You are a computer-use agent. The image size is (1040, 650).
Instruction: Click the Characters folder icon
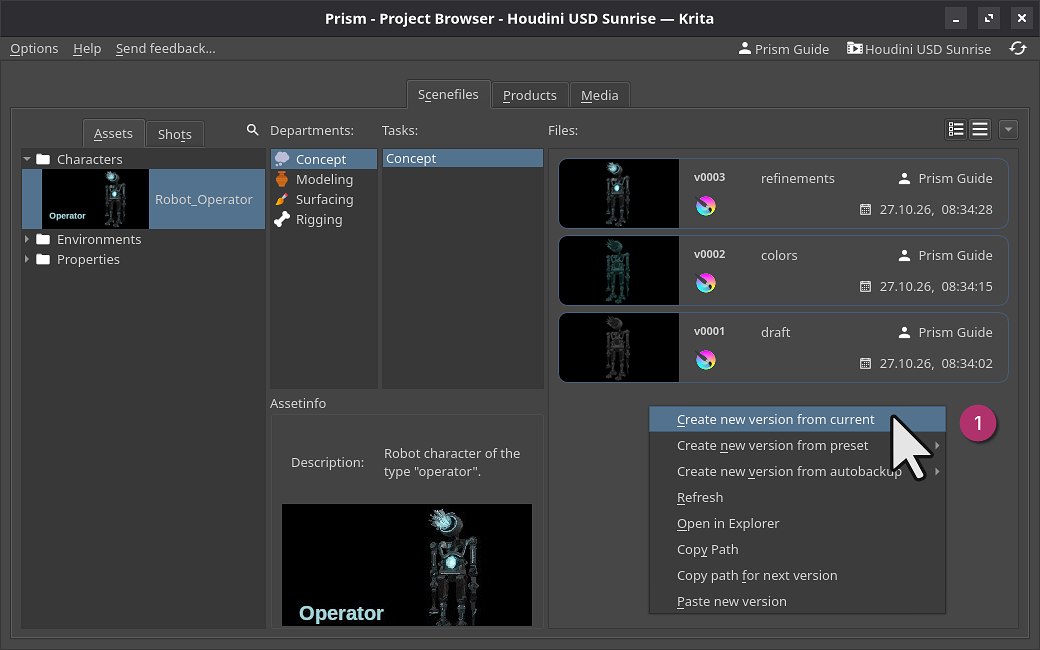pyautogui.click(x=43, y=159)
